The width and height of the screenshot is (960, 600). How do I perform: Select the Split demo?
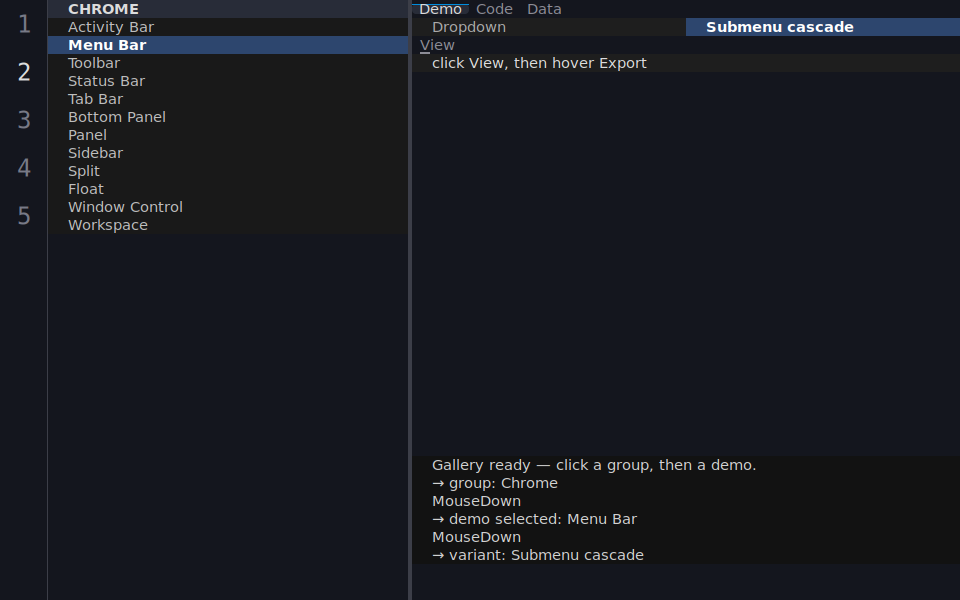point(228,171)
